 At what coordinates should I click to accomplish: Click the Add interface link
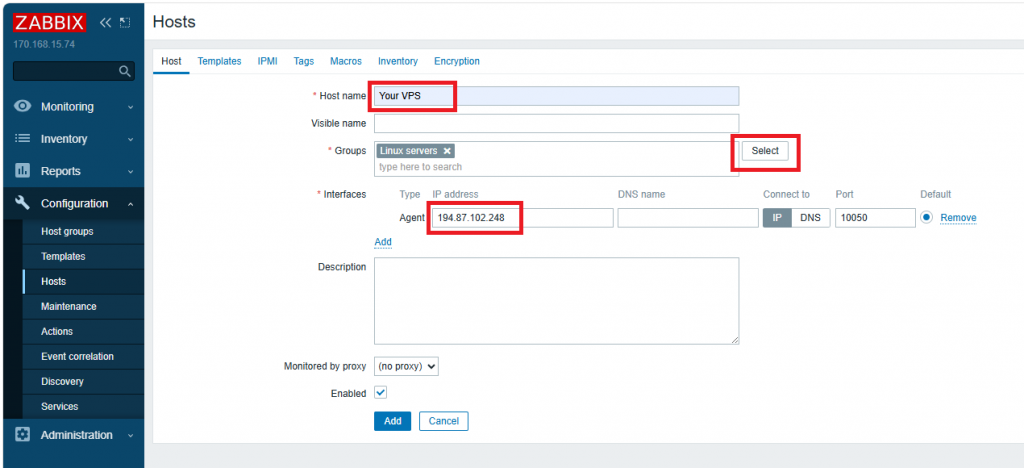tap(383, 242)
